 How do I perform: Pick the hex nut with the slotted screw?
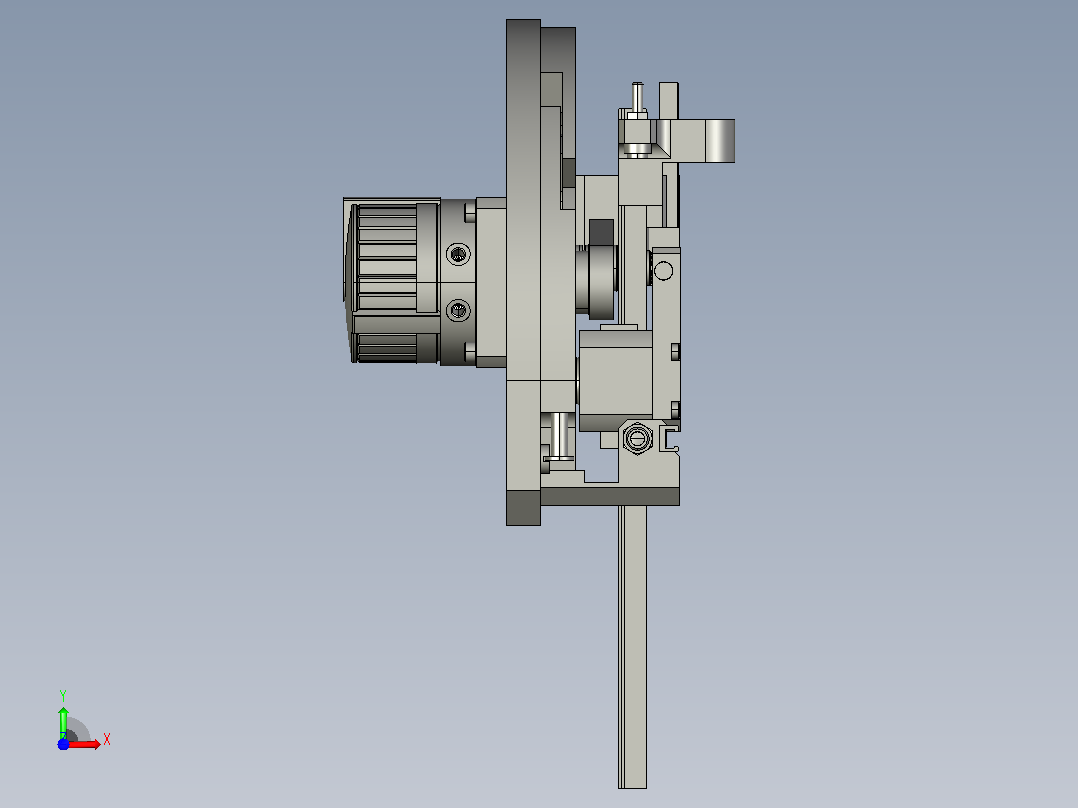coord(637,438)
